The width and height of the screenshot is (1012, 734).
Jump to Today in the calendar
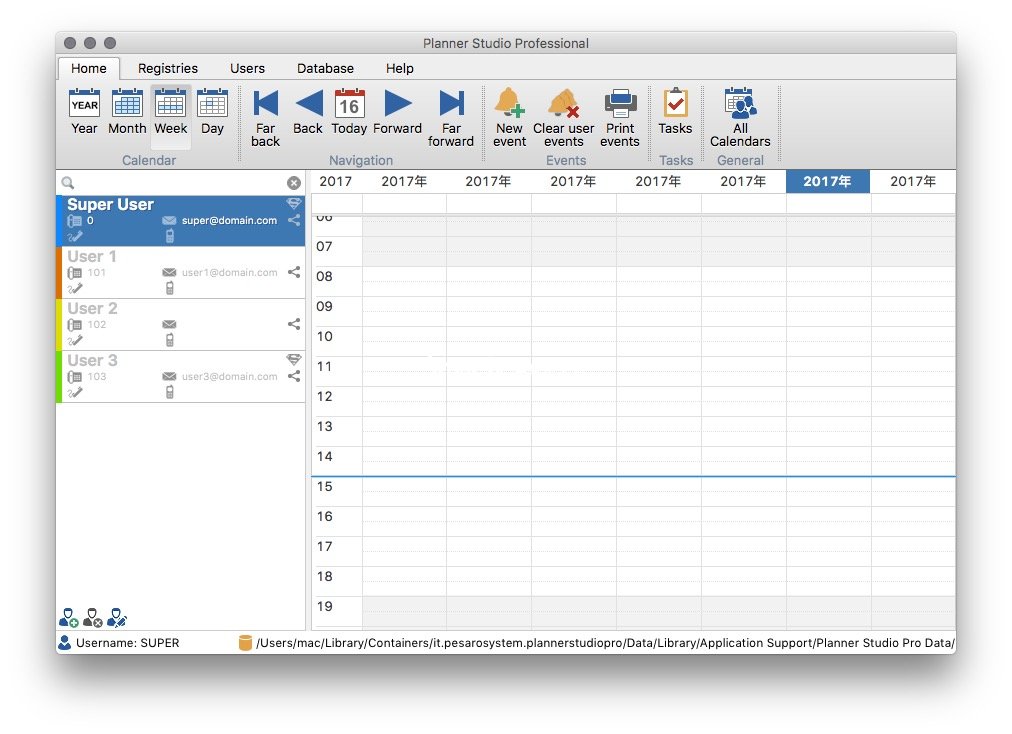[349, 111]
